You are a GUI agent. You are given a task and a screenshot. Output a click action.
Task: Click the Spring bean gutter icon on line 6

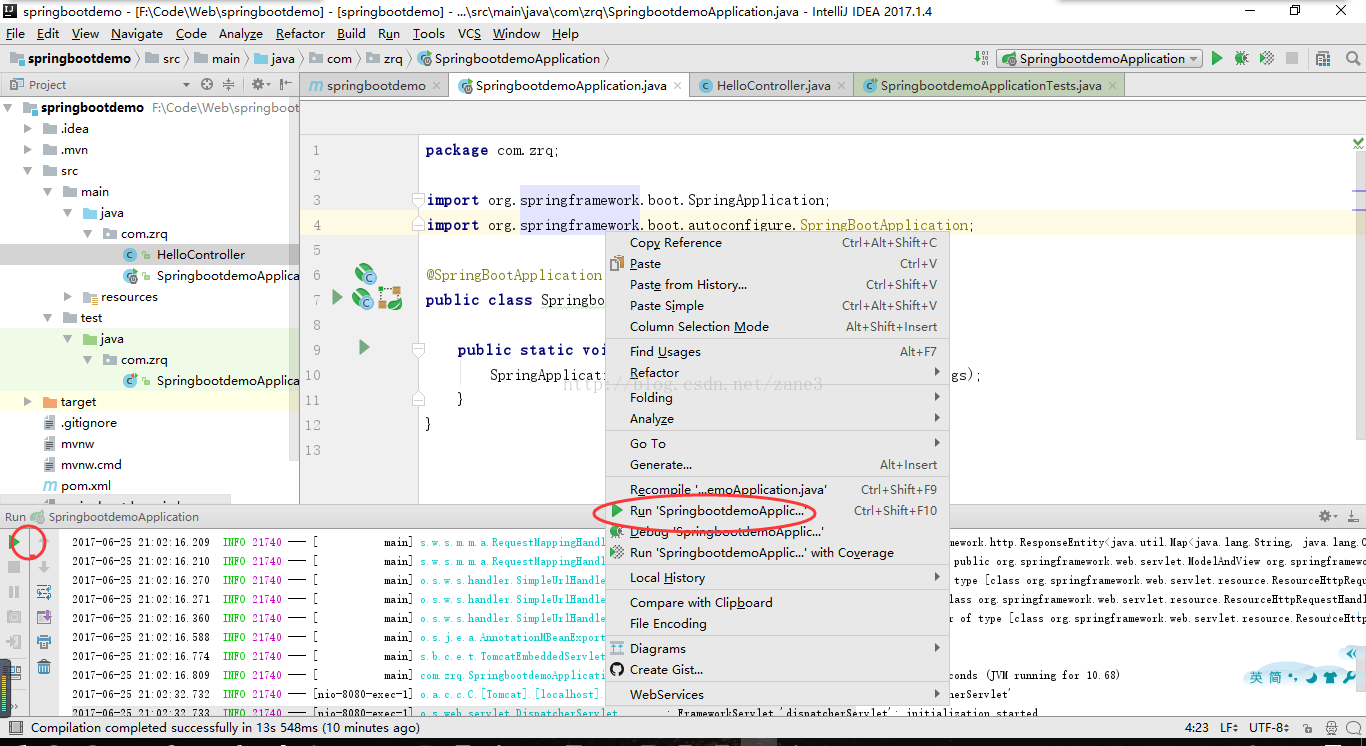click(x=364, y=274)
